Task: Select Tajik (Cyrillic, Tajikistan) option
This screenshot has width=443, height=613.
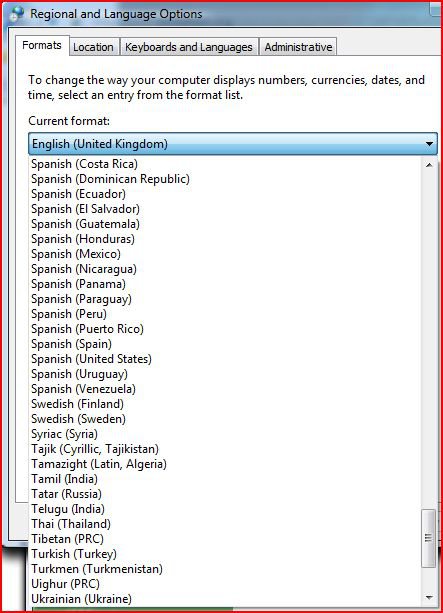Action: coord(225,449)
